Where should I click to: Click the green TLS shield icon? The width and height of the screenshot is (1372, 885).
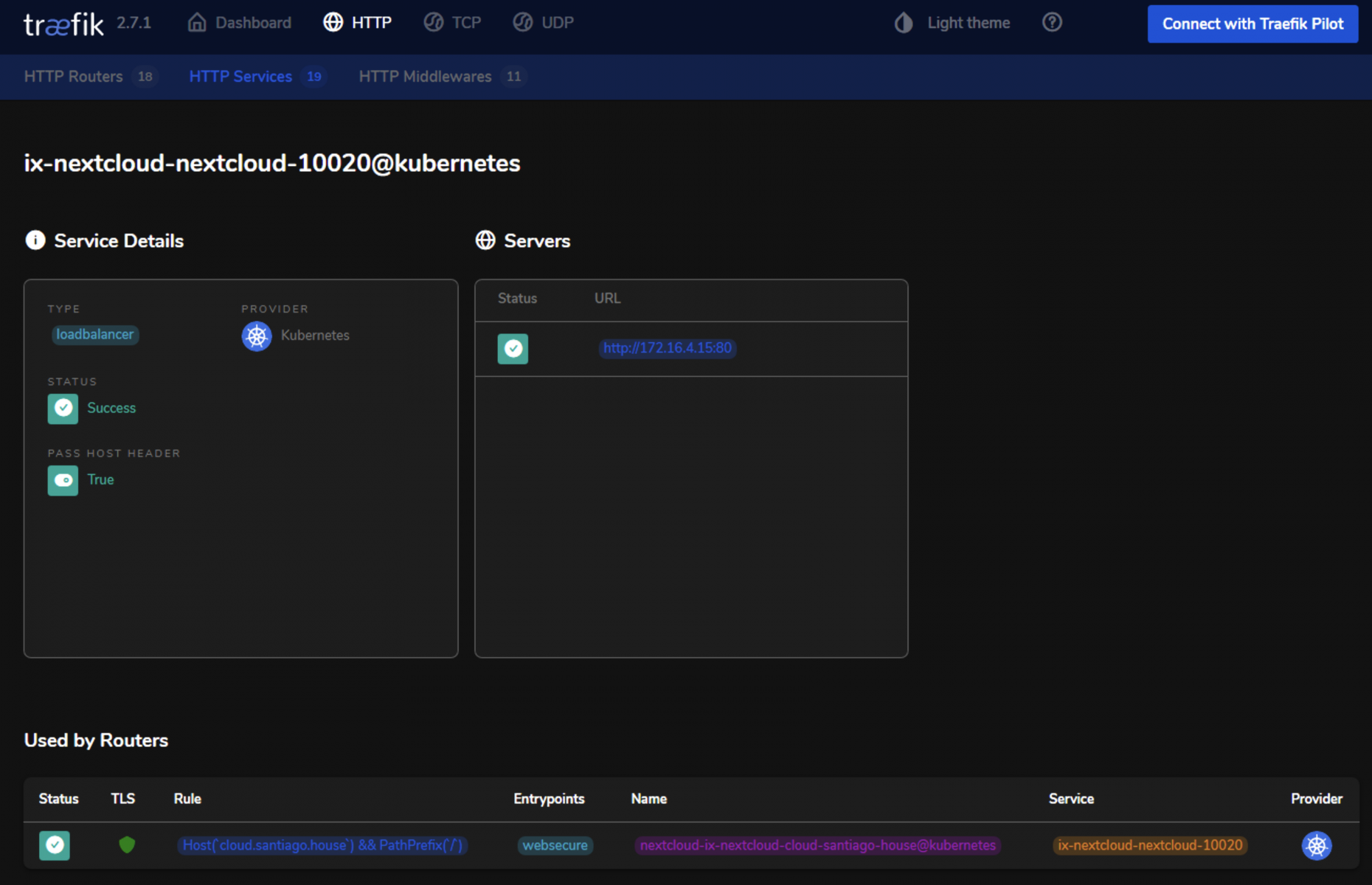(x=127, y=845)
